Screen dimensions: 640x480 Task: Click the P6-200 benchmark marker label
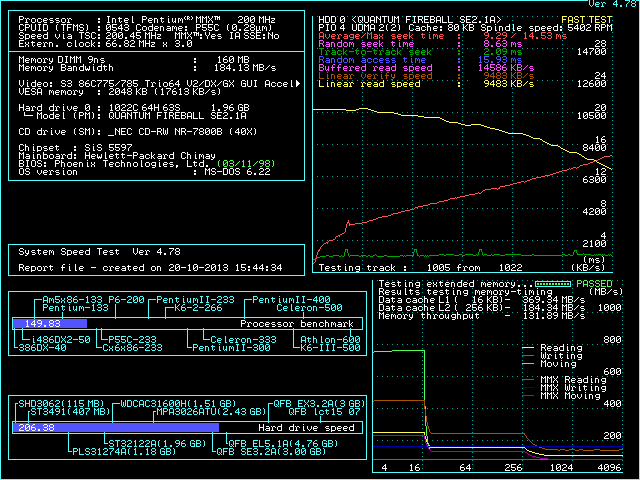[126, 300]
